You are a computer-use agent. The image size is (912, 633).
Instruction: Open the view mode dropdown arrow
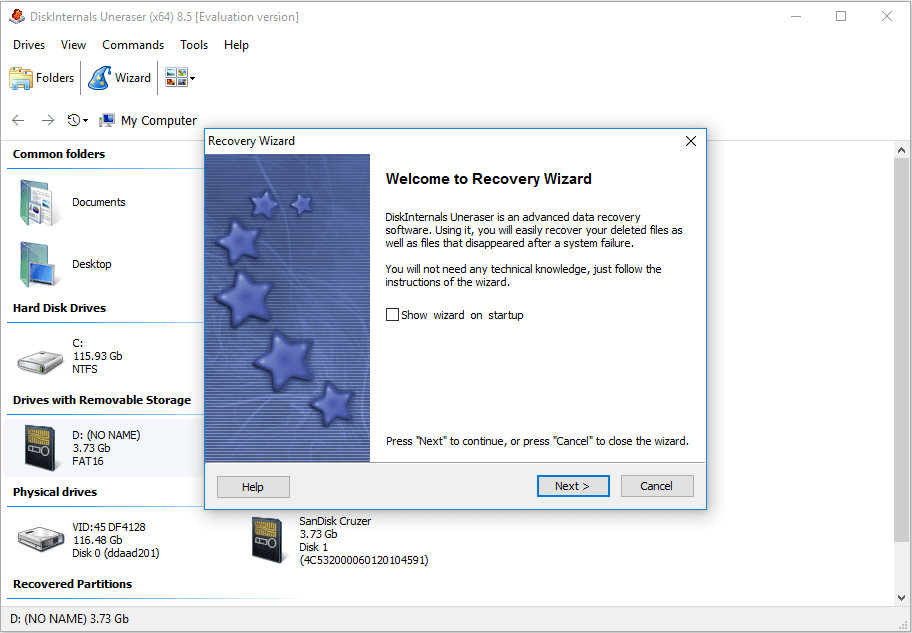pyautogui.click(x=192, y=78)
